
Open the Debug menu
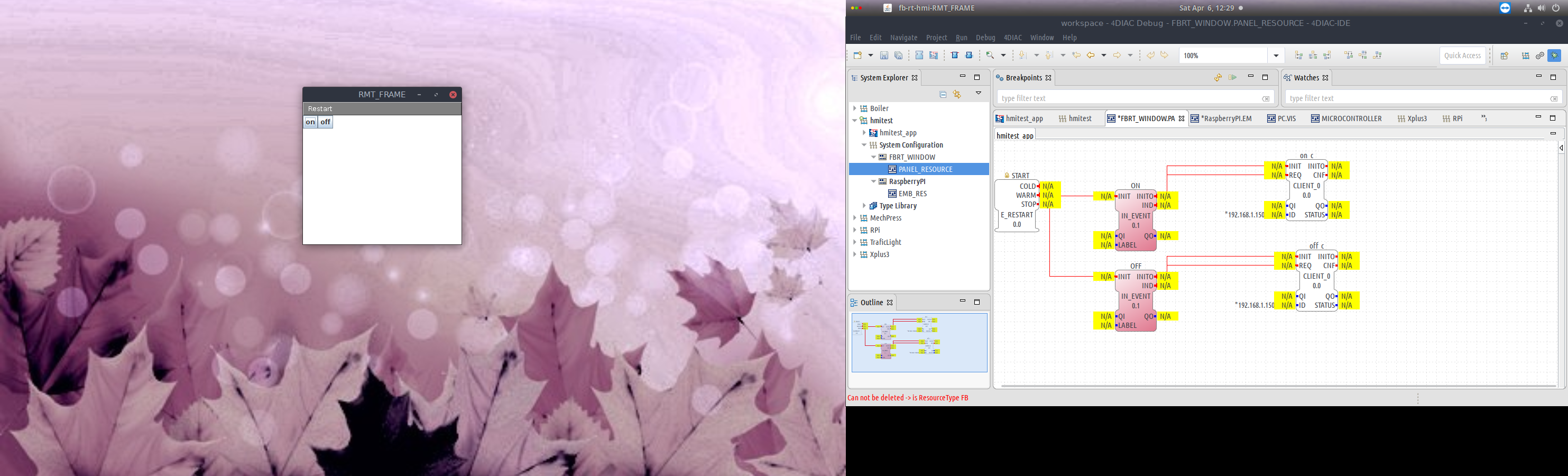point(985,38)
